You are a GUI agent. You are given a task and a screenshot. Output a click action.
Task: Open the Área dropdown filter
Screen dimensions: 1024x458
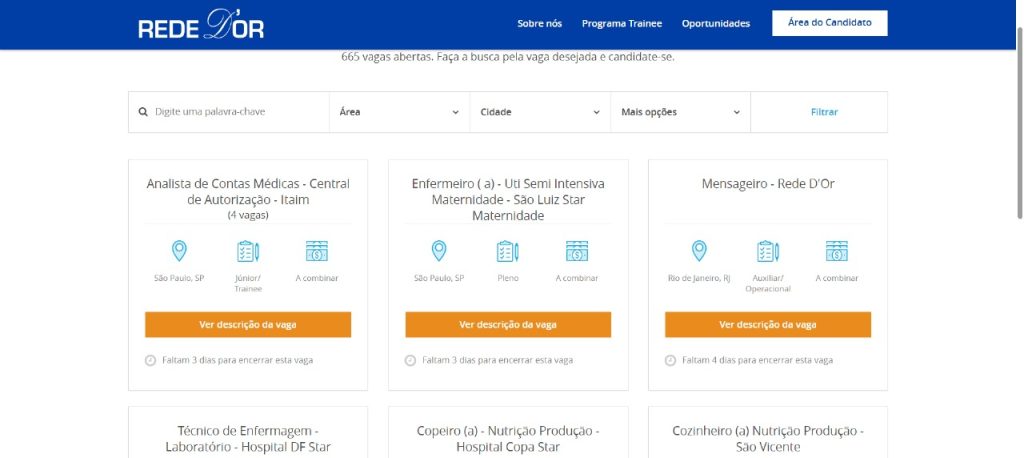click(x=400, y=112)
